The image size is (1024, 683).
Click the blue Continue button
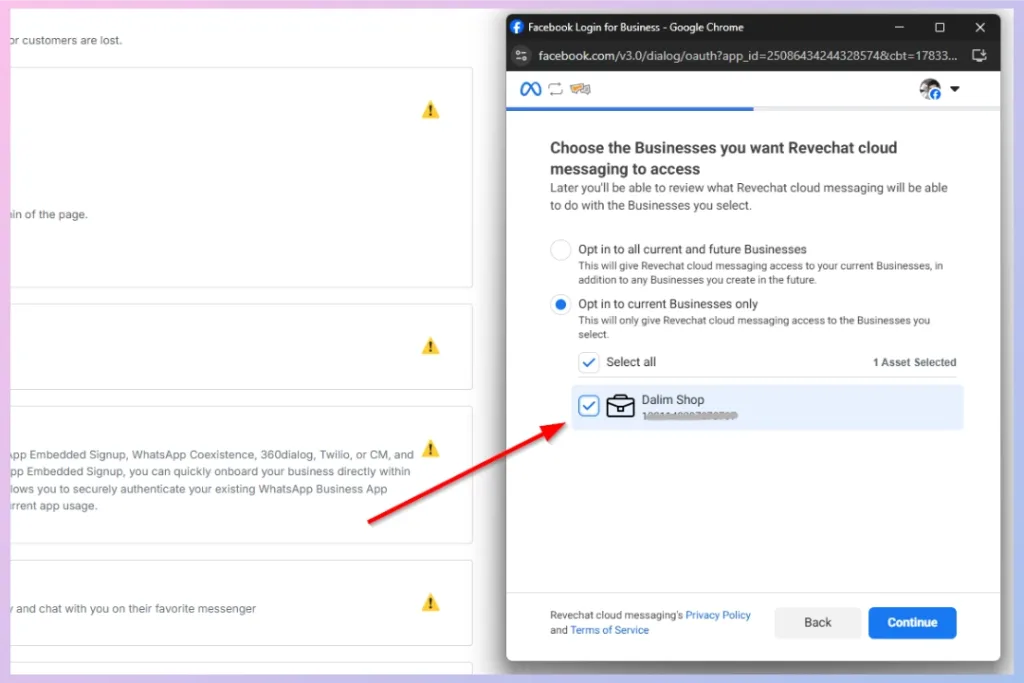point(912,622)
